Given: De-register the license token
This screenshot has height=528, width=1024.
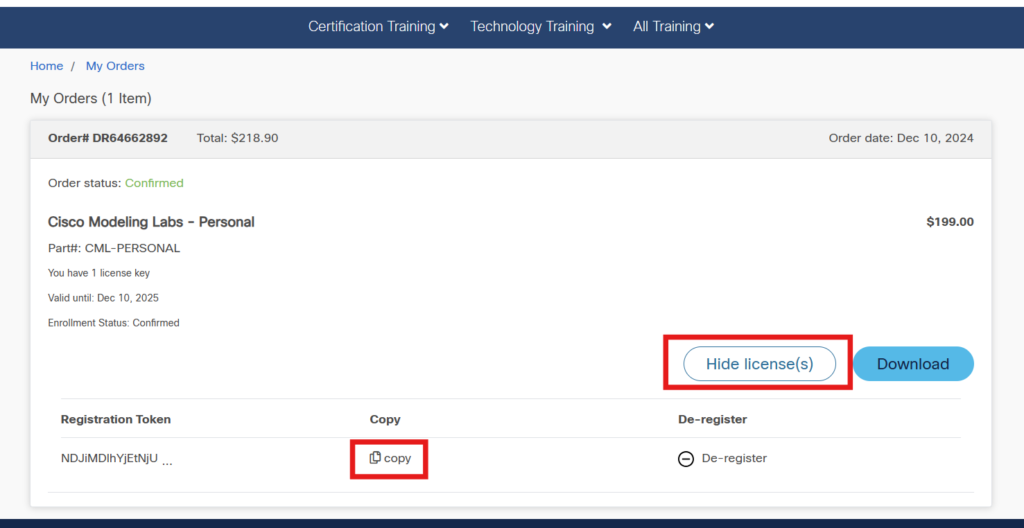Looking at the screenshot, I should 722,459.
